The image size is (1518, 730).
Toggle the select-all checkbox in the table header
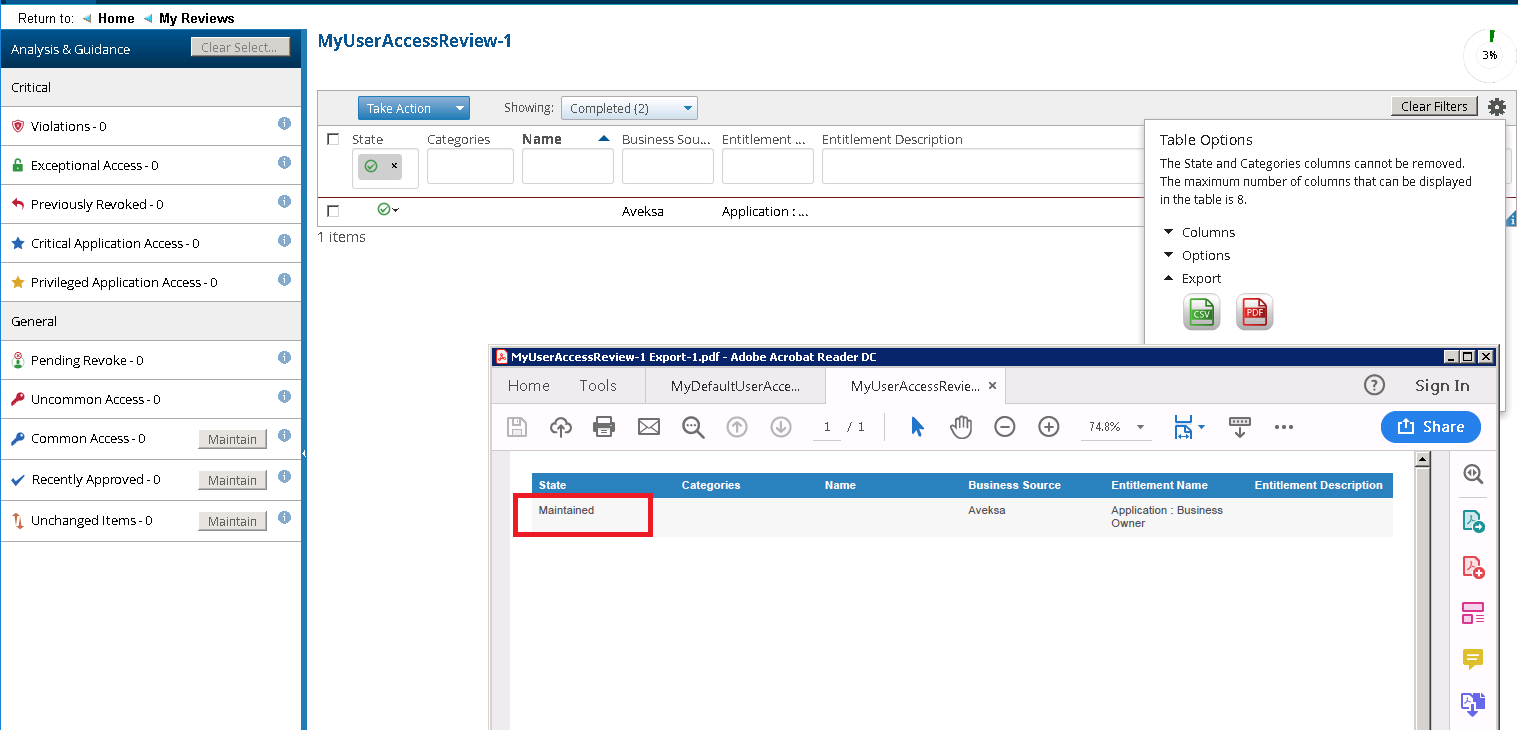tap(333, 139)
